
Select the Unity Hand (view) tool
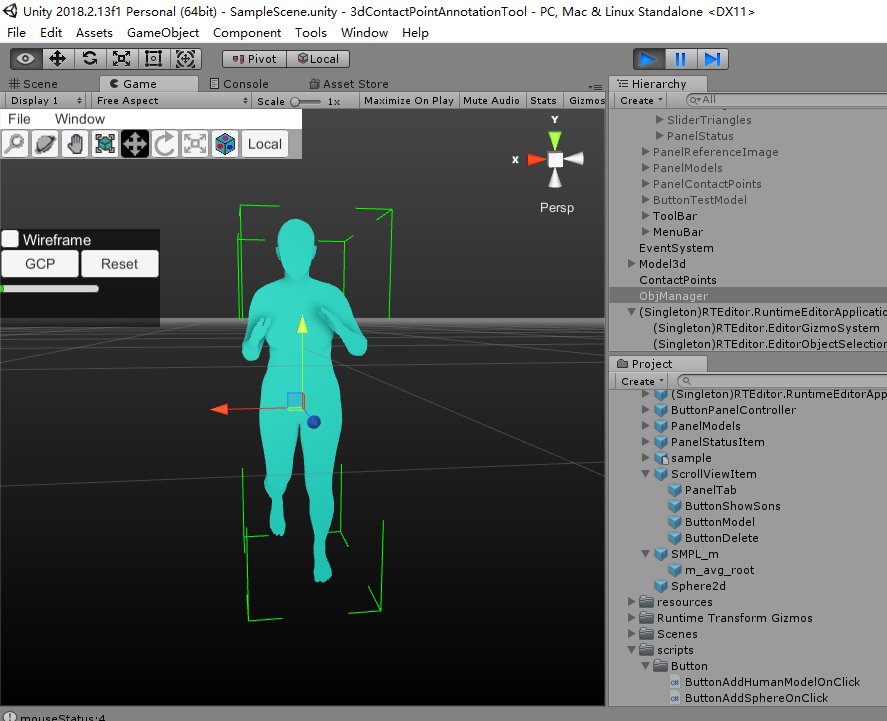click(25, 59)
